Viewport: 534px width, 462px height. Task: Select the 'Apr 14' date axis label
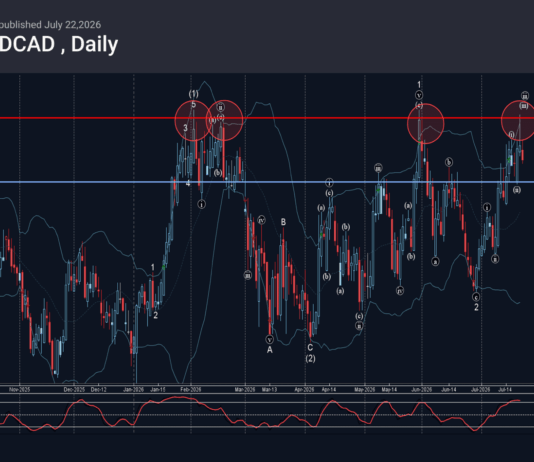(329, 389)
